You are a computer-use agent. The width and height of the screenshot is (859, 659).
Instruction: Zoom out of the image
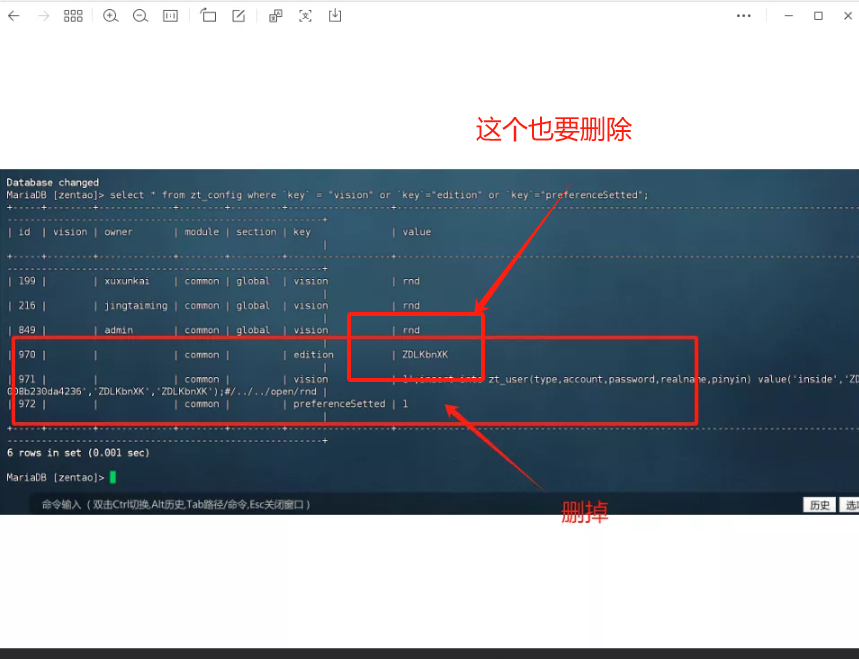[140, 16]
